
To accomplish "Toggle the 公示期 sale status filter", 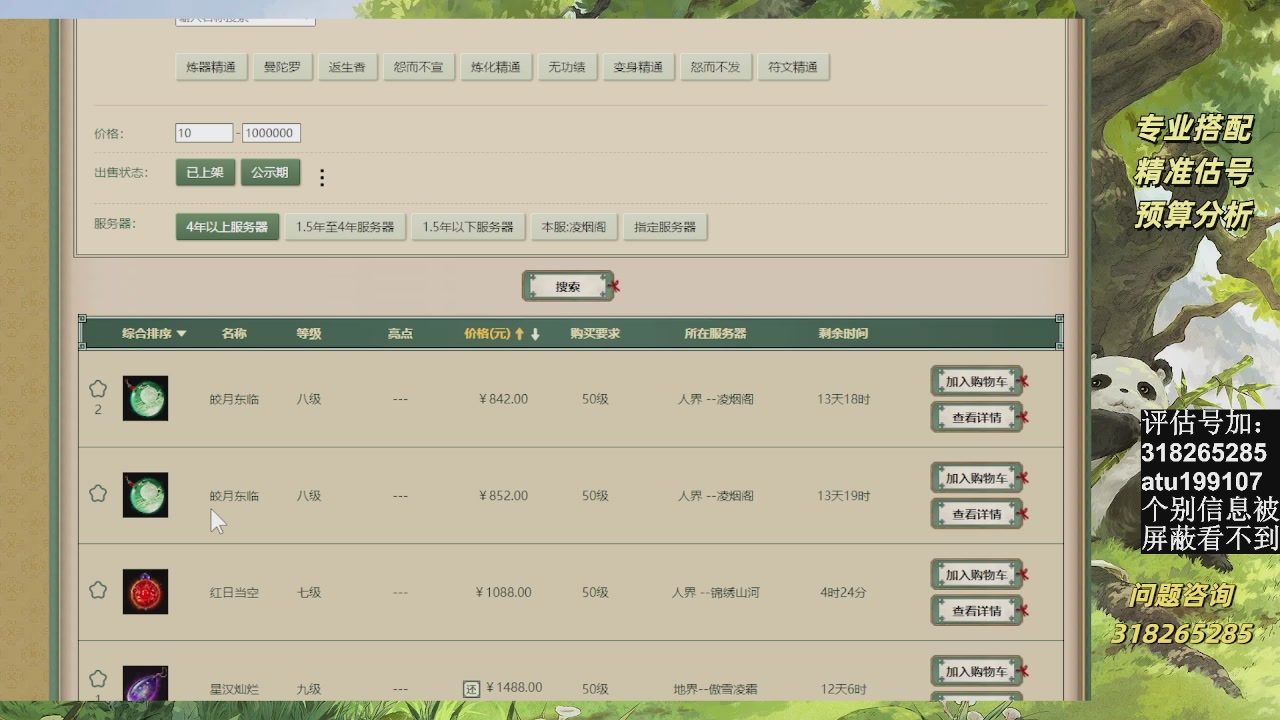I will (270, 172).
